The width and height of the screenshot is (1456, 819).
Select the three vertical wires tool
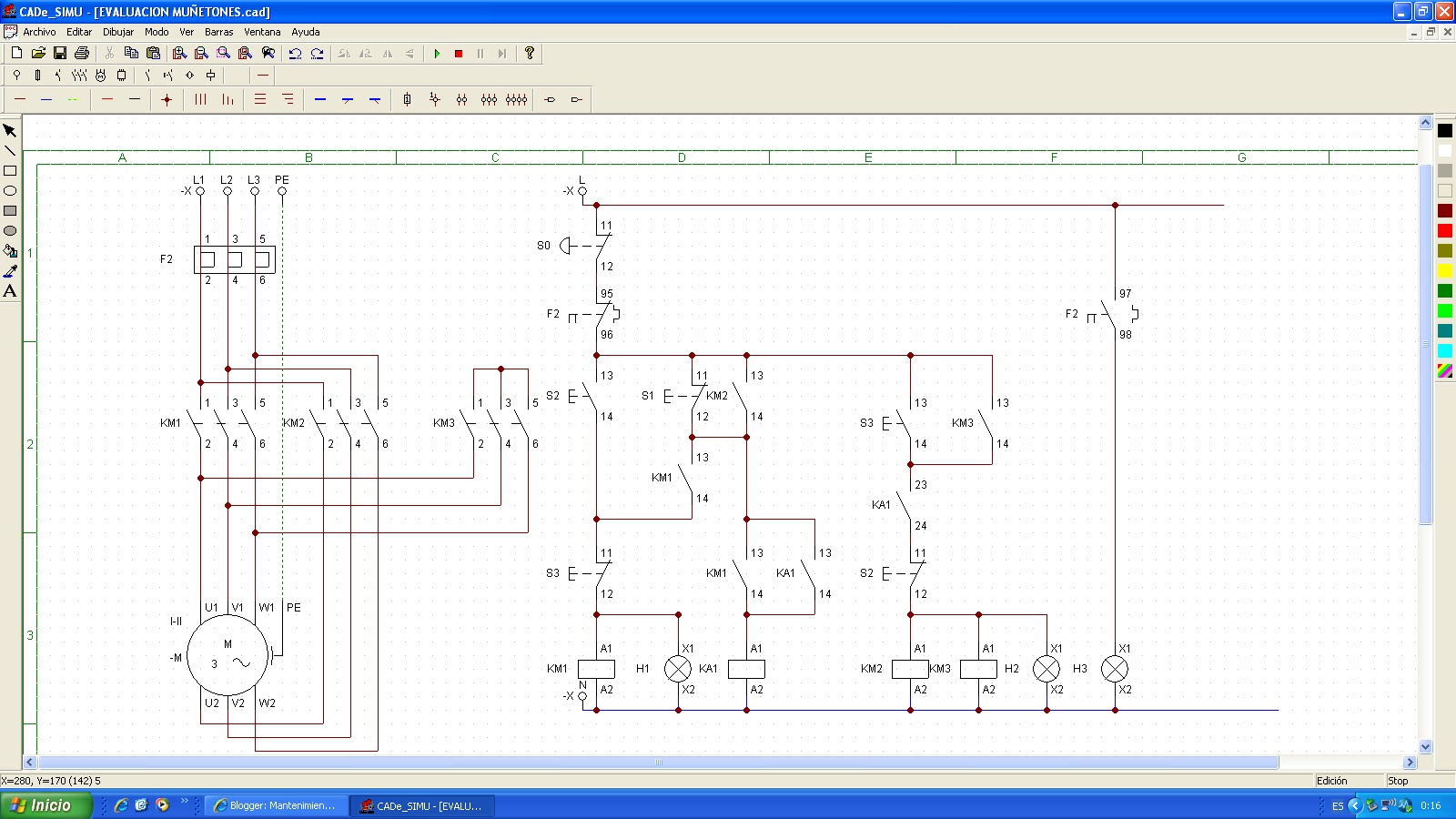(200, 99)
